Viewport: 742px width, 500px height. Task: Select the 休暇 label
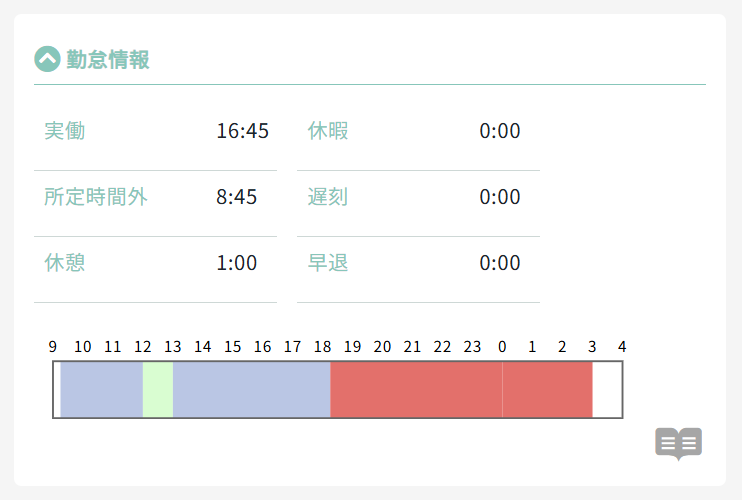pyautogui.click(x=328, y=131)
